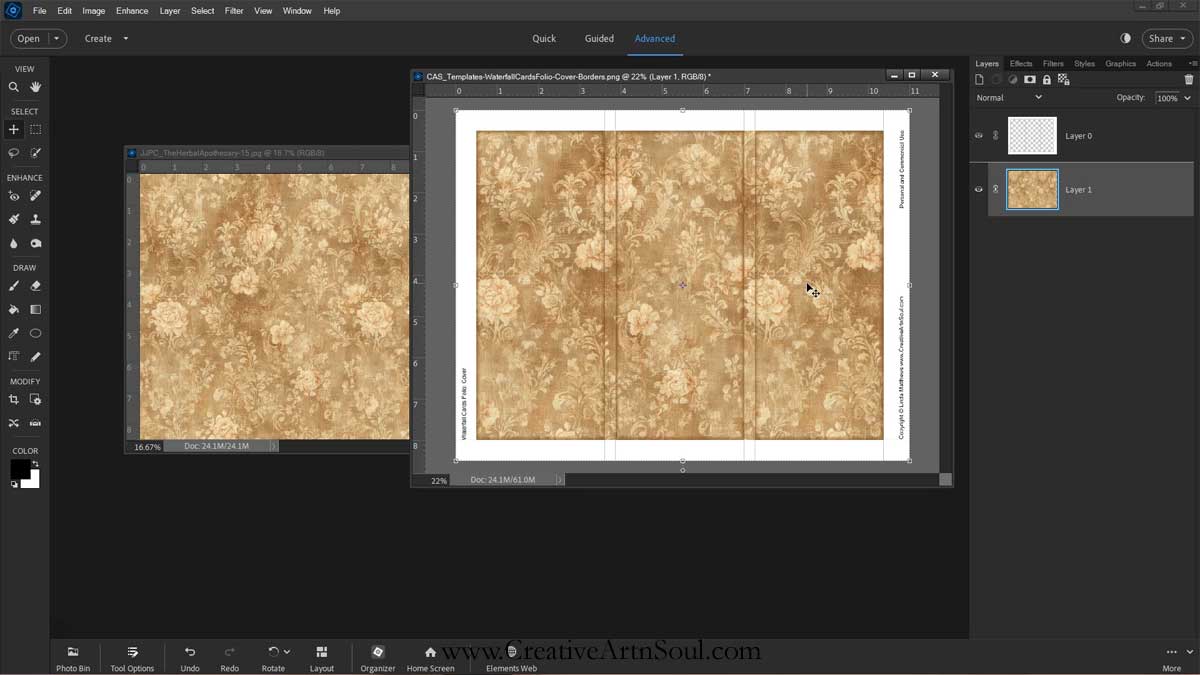Select the Eraser tool
This screenshot has width=1200, height=675.
36,286
